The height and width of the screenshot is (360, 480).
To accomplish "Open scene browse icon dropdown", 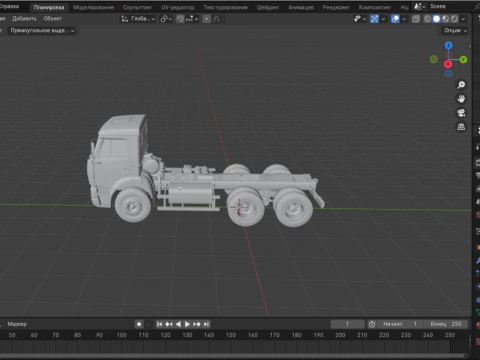I will pyautogui.click(x=419, y=6).
